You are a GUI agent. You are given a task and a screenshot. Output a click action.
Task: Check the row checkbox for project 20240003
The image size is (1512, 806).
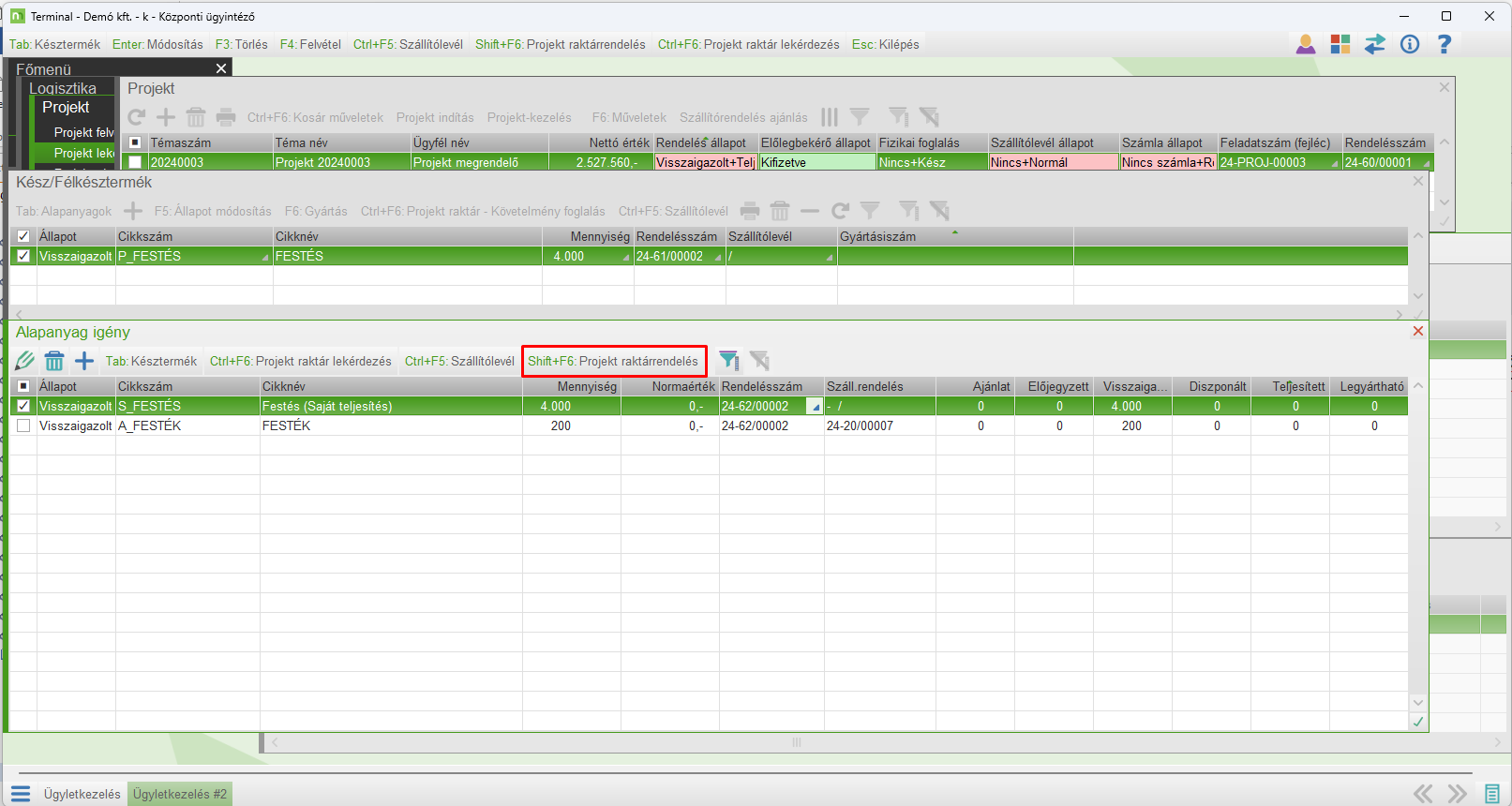coord(135,162)
